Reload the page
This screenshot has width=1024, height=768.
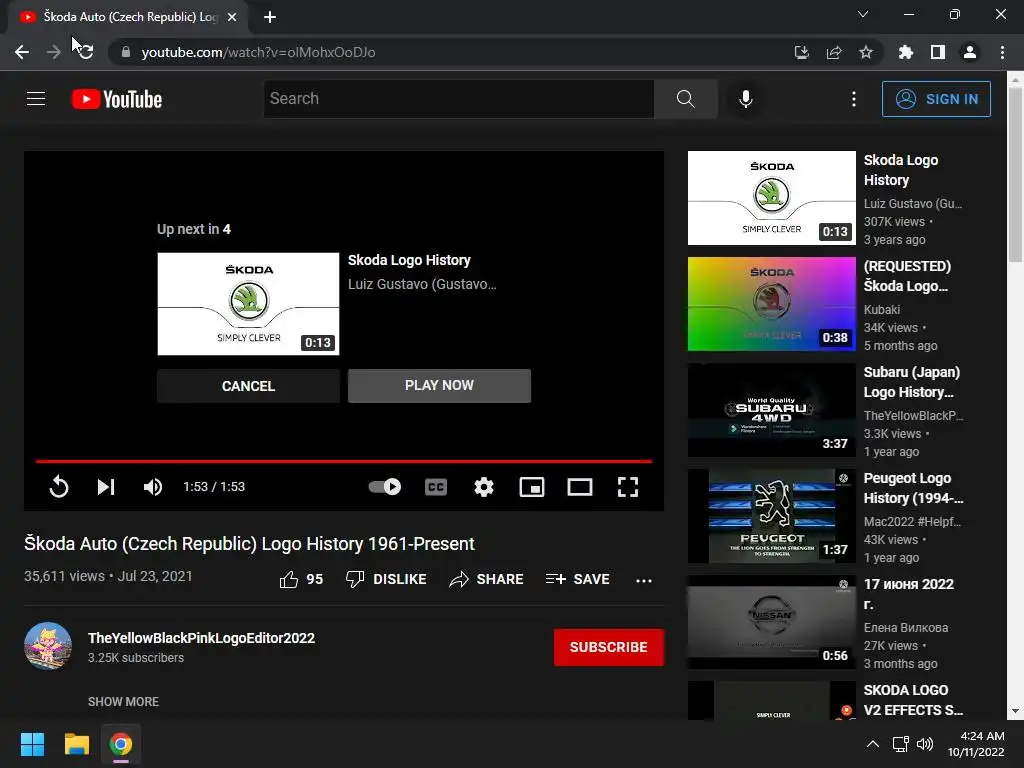[x=86, y=52]
